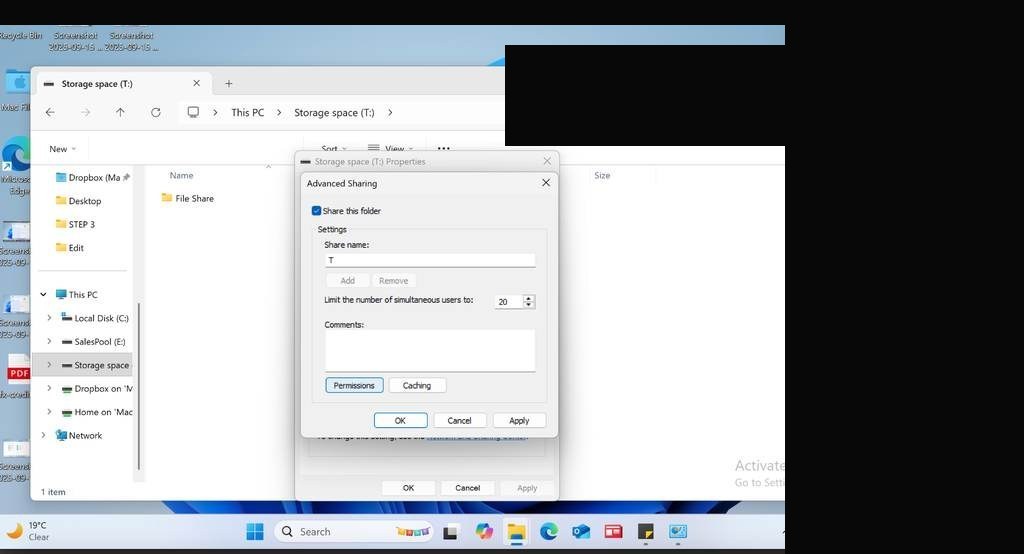The width and height of the screenshot is (1024, 554).
Task: Open Dropbox in the navigation pane
Action: (x=92, y=177)
